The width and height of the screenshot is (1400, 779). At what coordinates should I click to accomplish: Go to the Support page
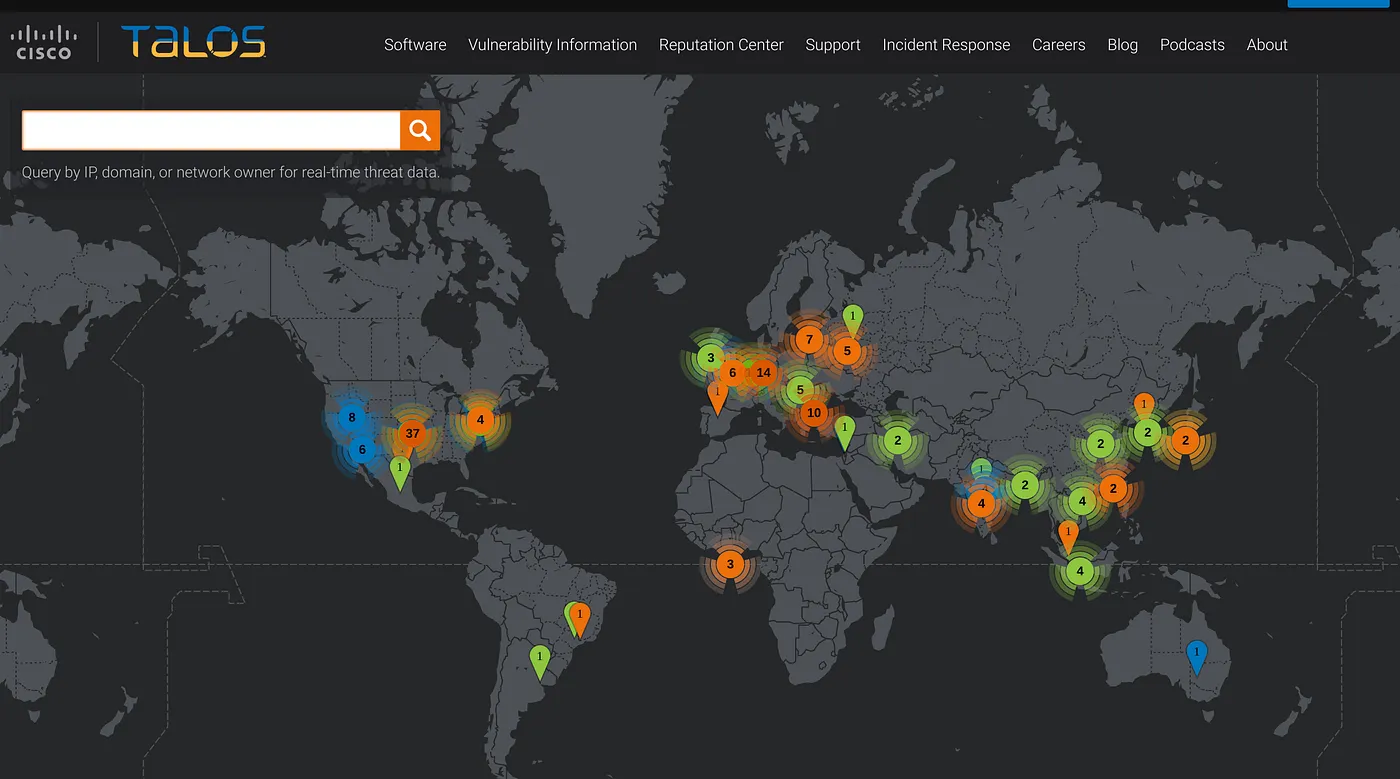[833, 45]
